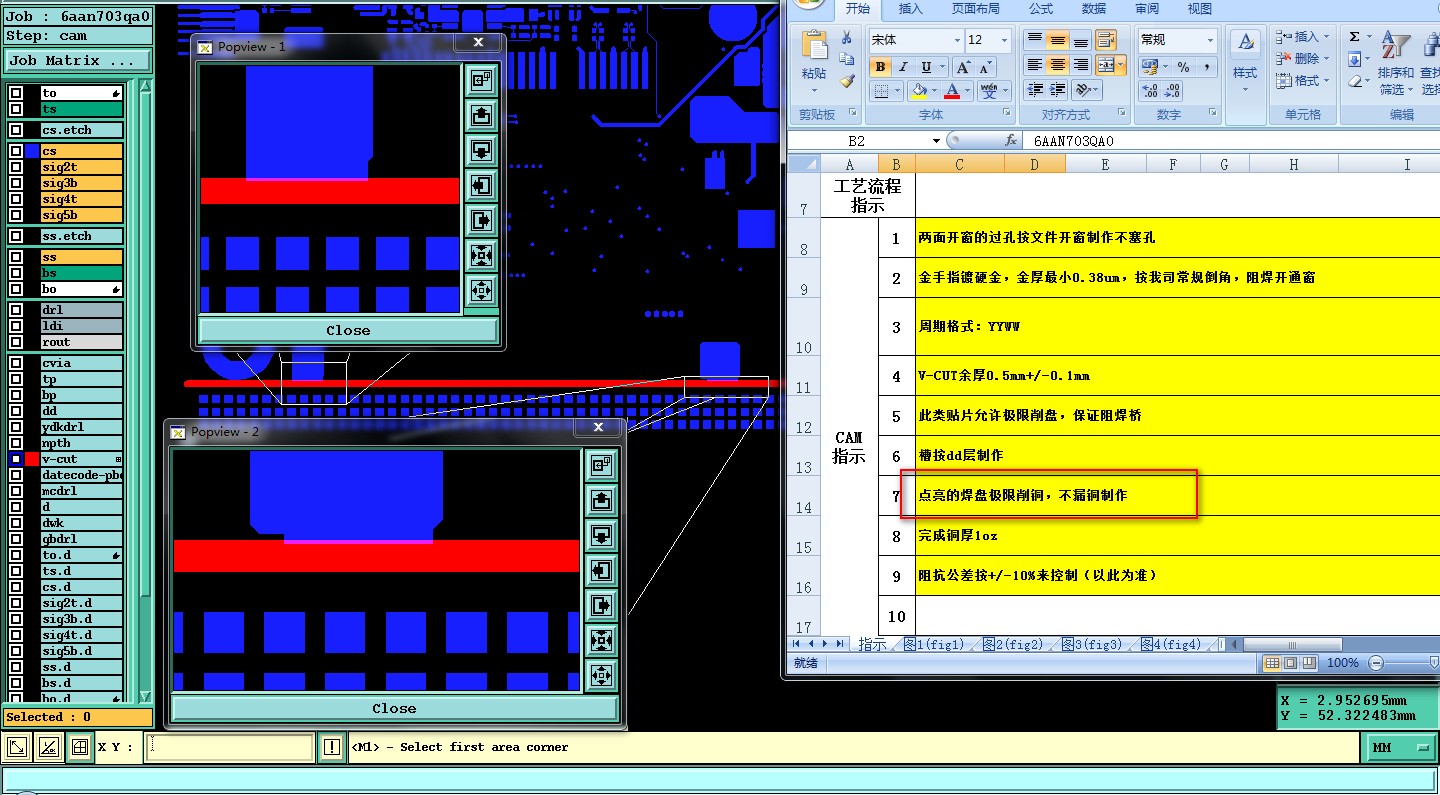1440x795 pixels.
Task: Open the number format dropdown showing 常规
Action: (1210, 40)
